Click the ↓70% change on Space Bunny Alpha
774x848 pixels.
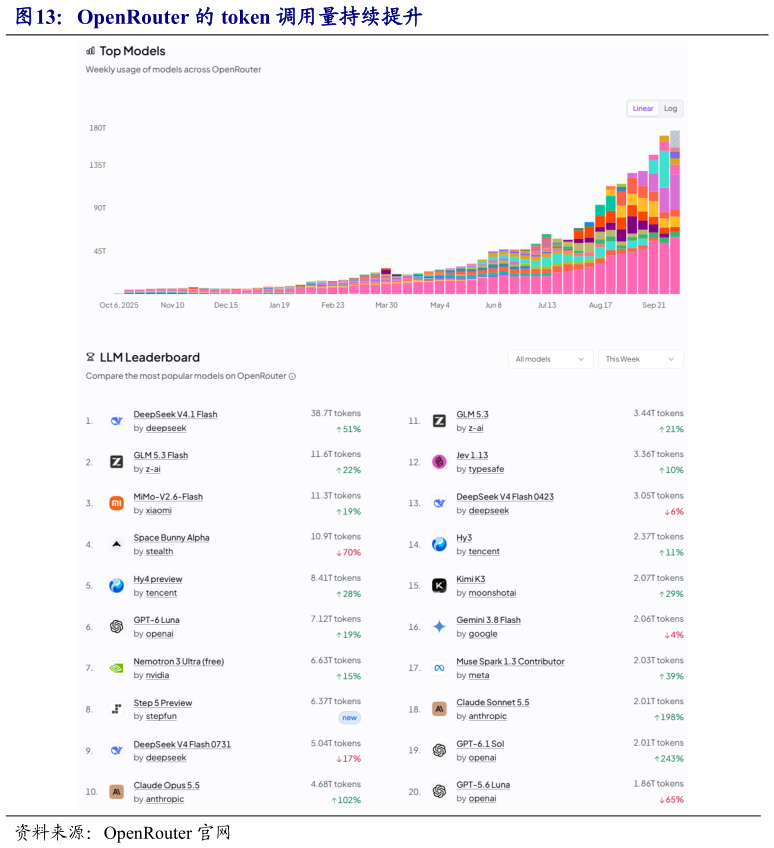[348, 552]
